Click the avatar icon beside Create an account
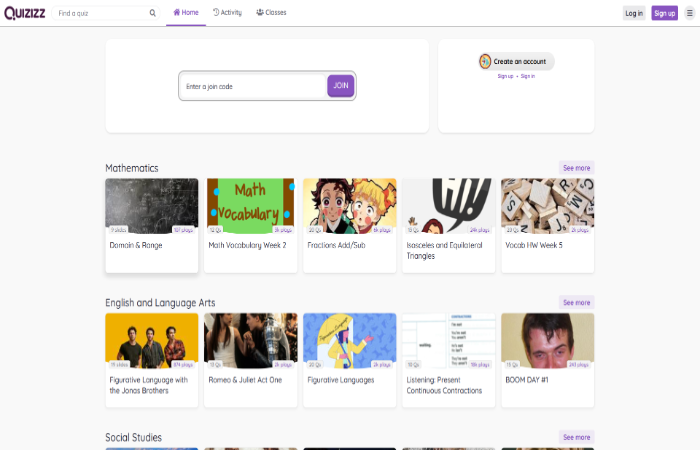The image size is (700, 450). pos(485,61)
